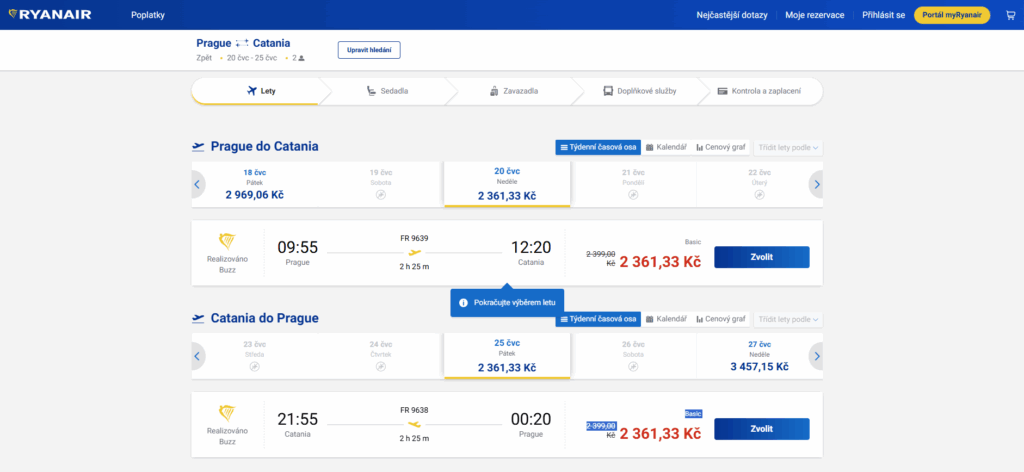This screenshot has height=472, width=1024.
Task: Click the FR 9639 flight number
Action: pyautogui.click(x=415, y=238)
